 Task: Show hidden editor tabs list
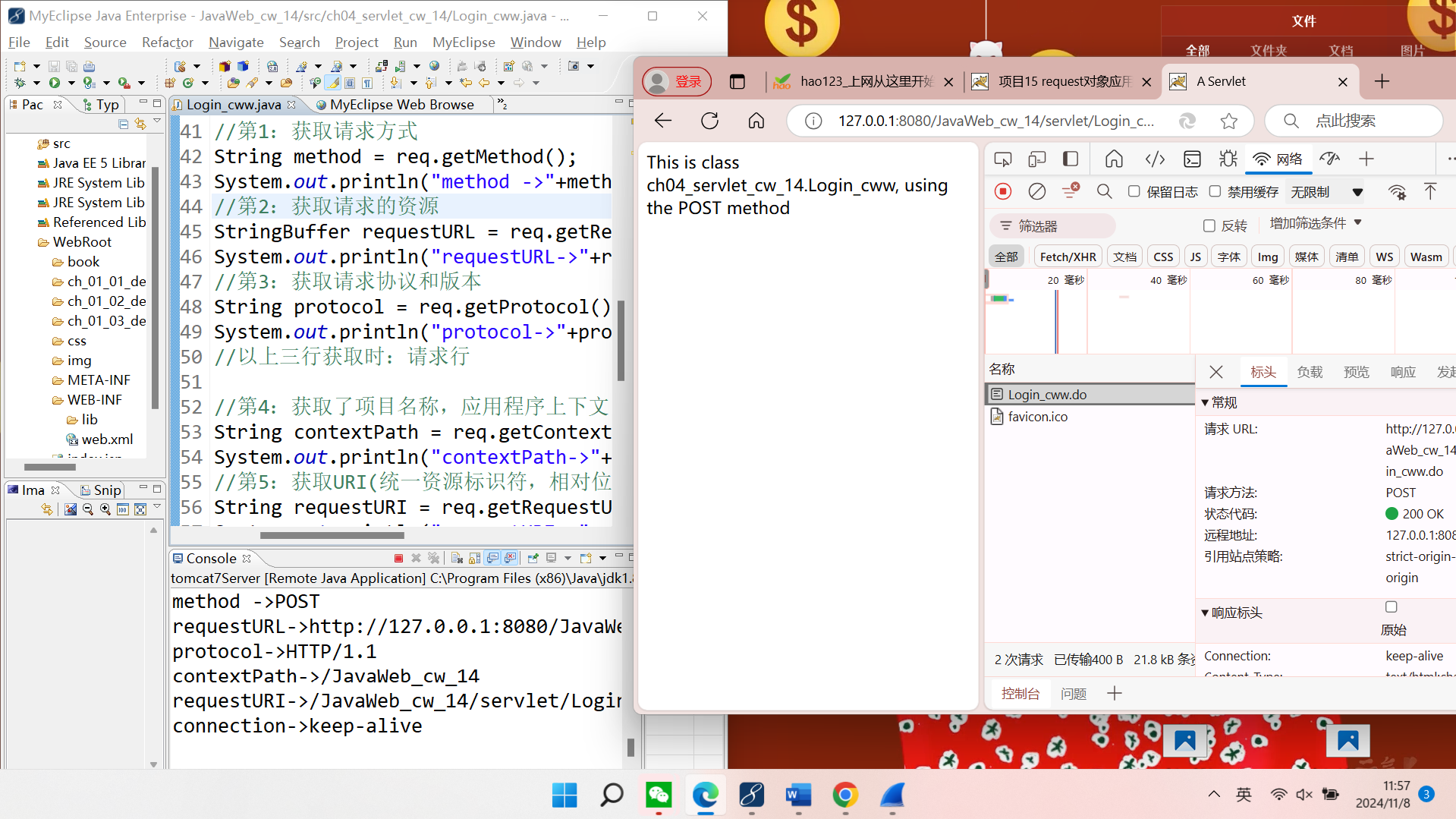pos(502,104)
